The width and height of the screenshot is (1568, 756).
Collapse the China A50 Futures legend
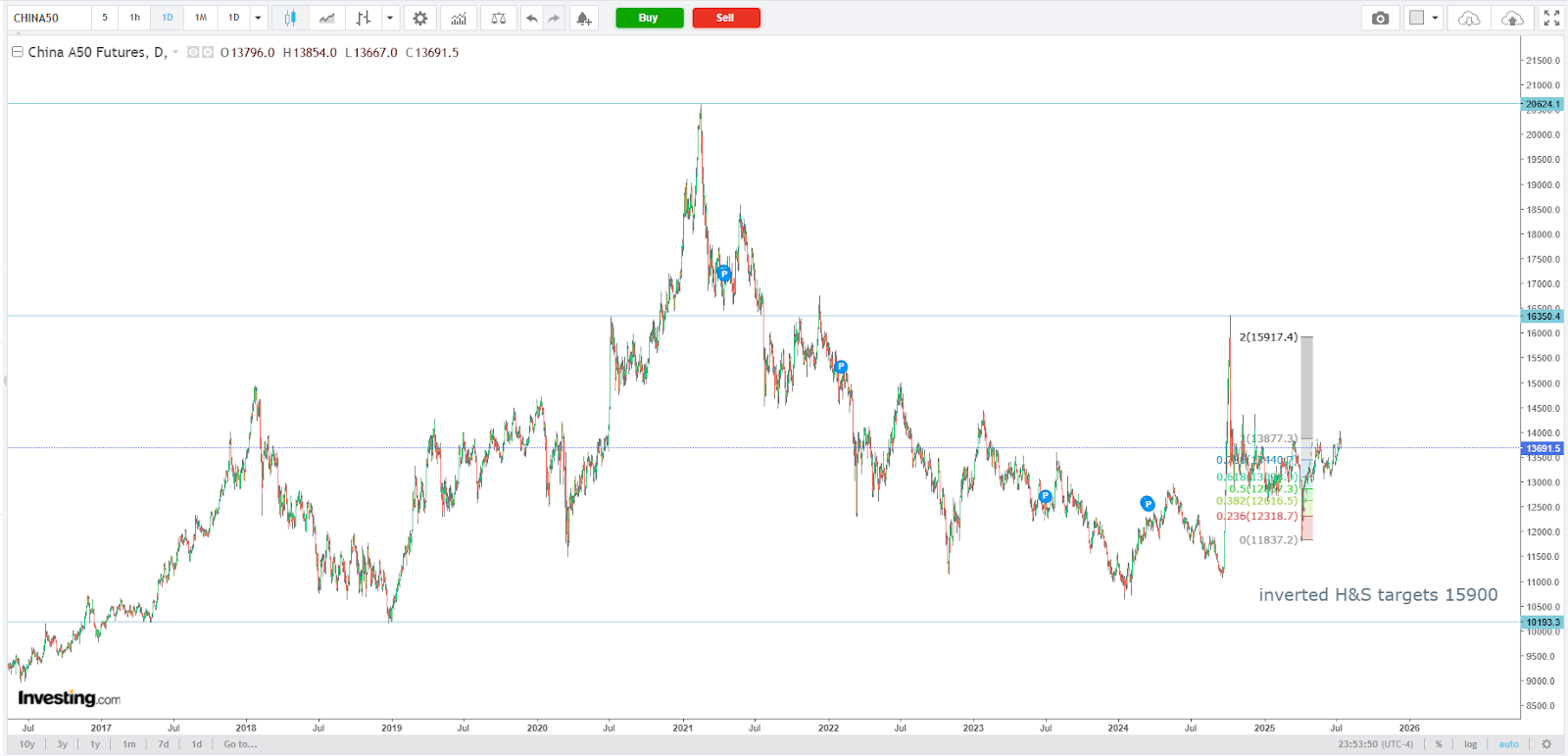pos(18,52)
